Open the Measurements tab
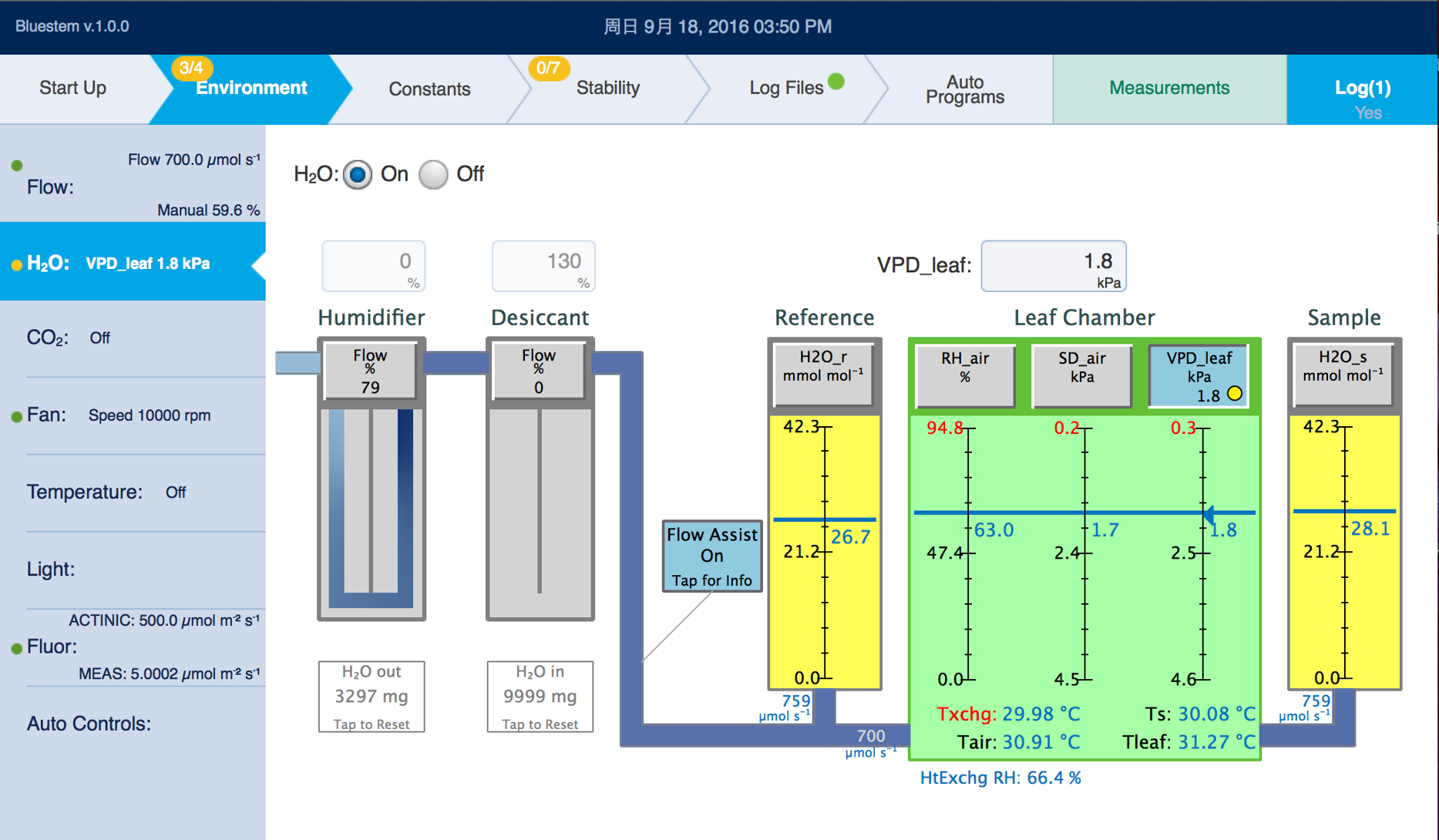This screenshot has height=840, width=1439. pos(1168,89)
